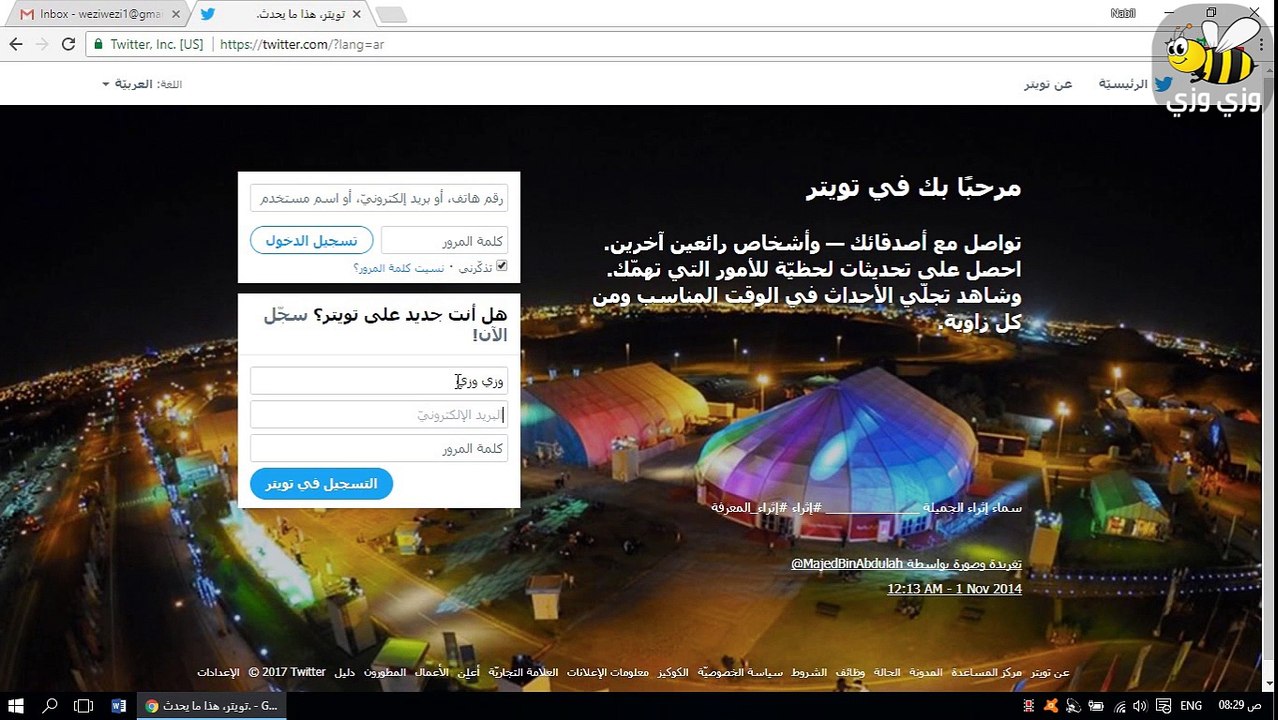Screen dimensions: 1278x720
Task: Click the التسجيل في تويتر signup button
Action: [x=321, y=484]
